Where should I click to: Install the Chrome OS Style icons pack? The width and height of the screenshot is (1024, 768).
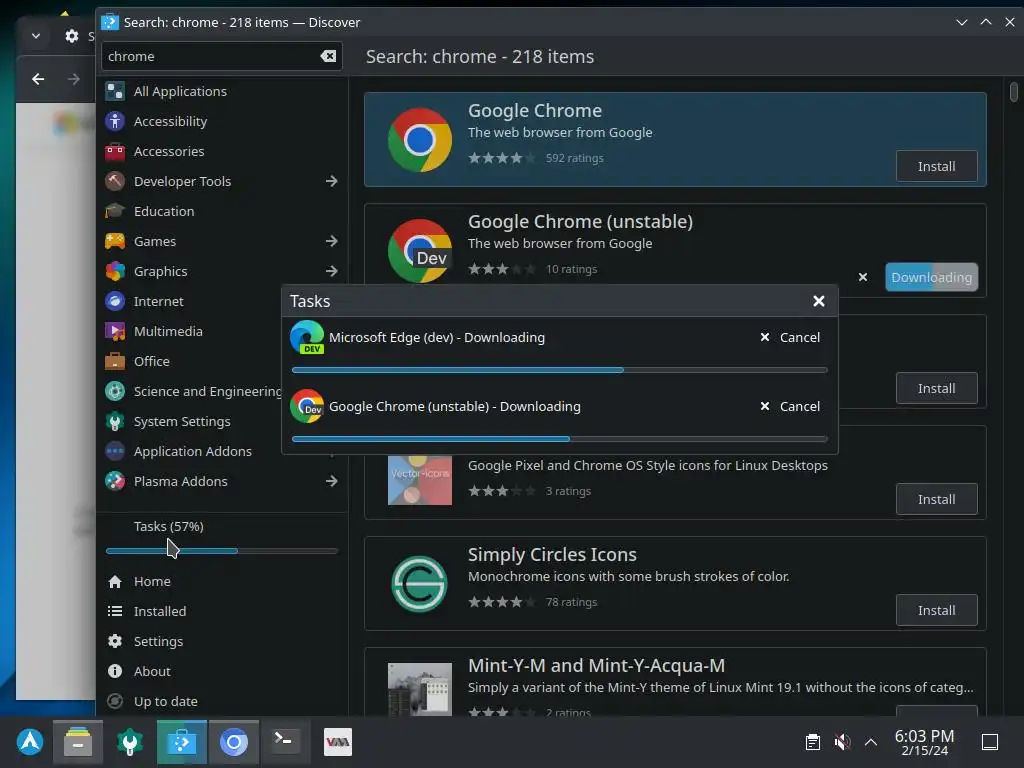click(x=936, y=500)
